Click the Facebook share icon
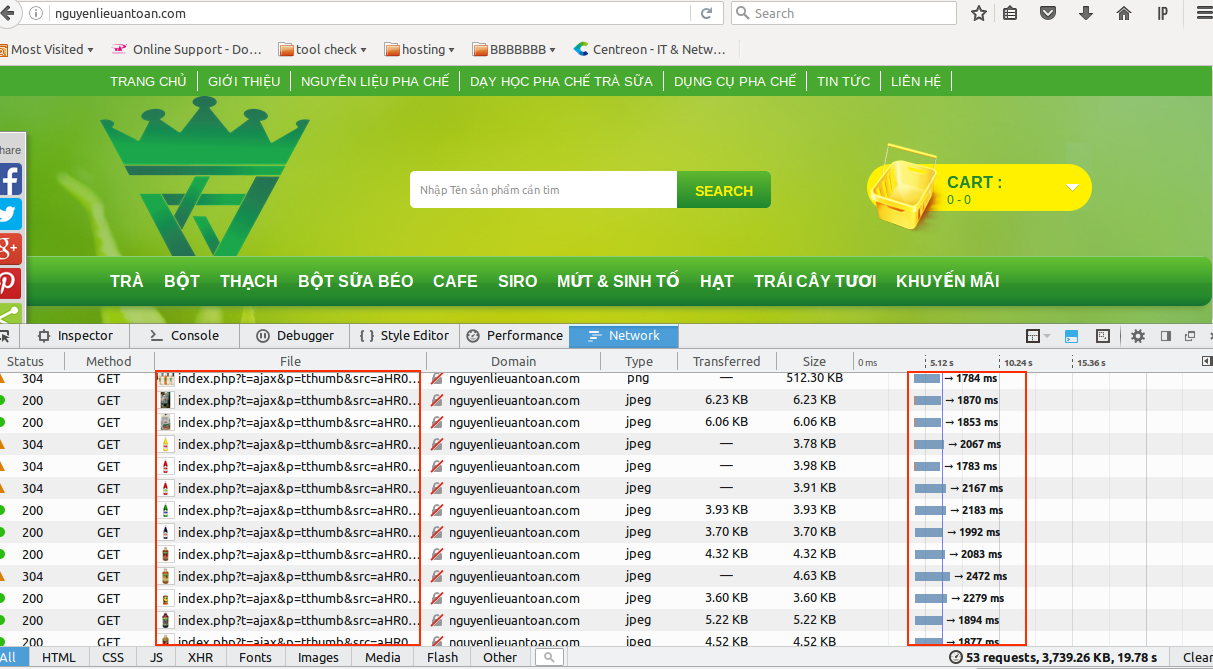This screenshot has height=669, width=1213. 9,180
